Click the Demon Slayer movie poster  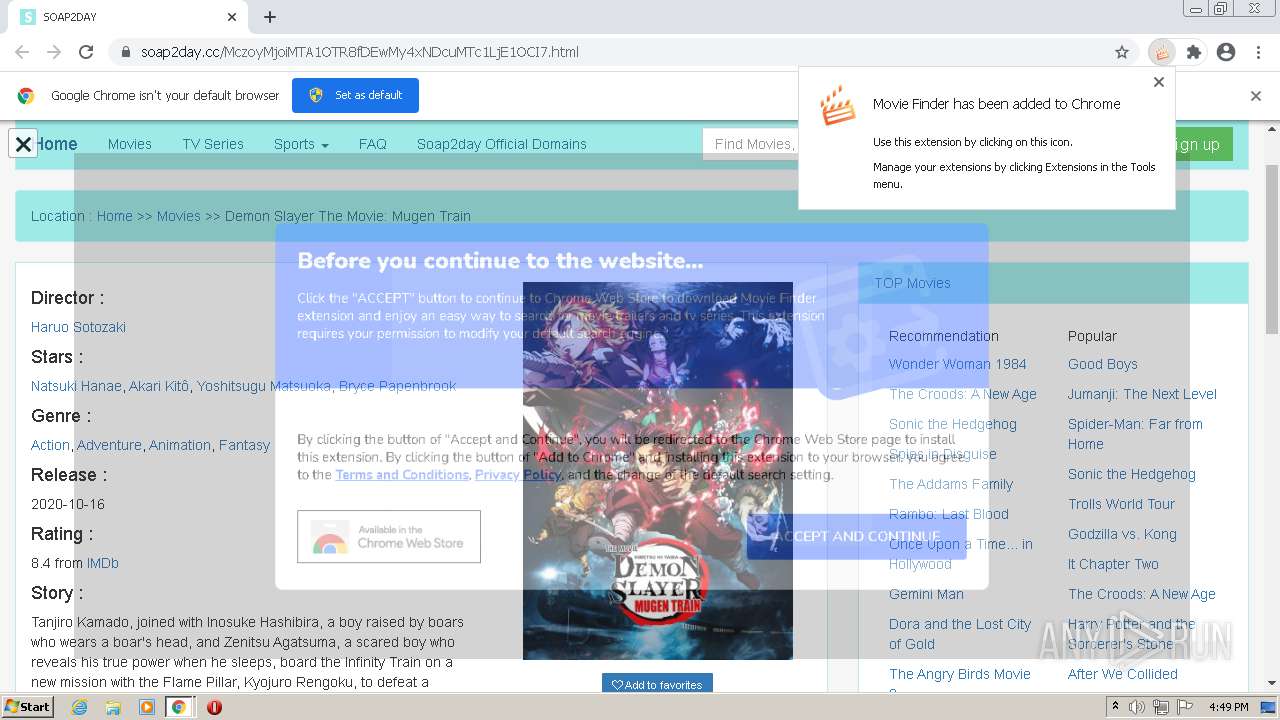pyautogui.click(x=658, y=471)
